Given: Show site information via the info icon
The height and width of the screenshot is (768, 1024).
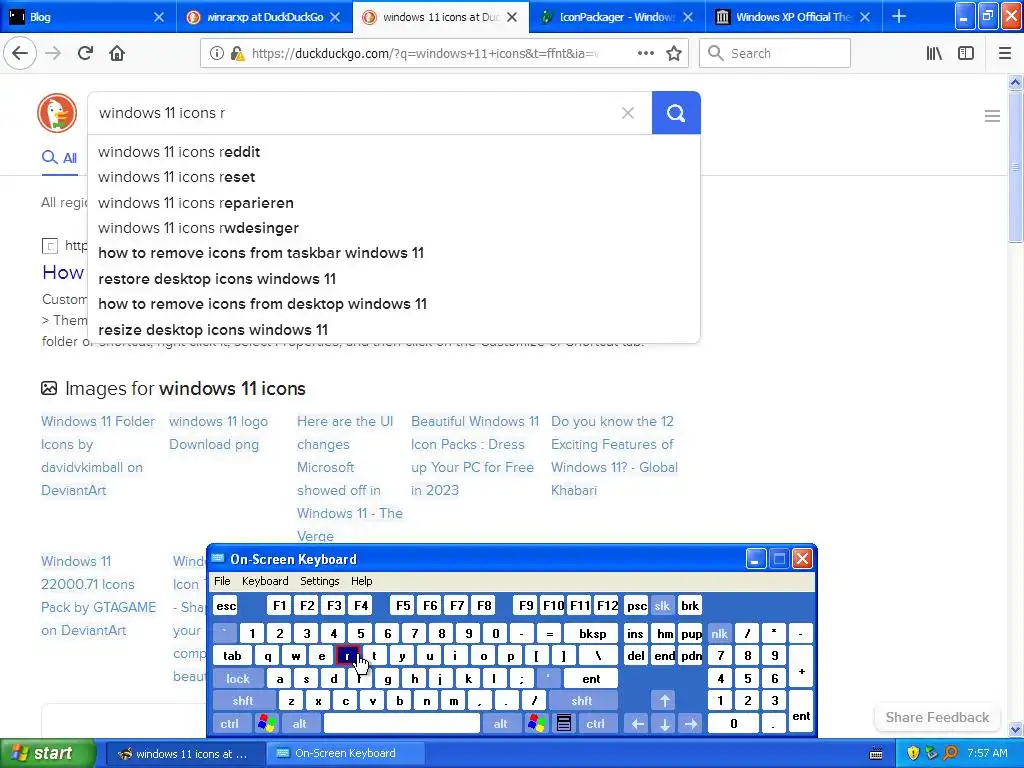Looking at the screenshot, I should point(216,54).
